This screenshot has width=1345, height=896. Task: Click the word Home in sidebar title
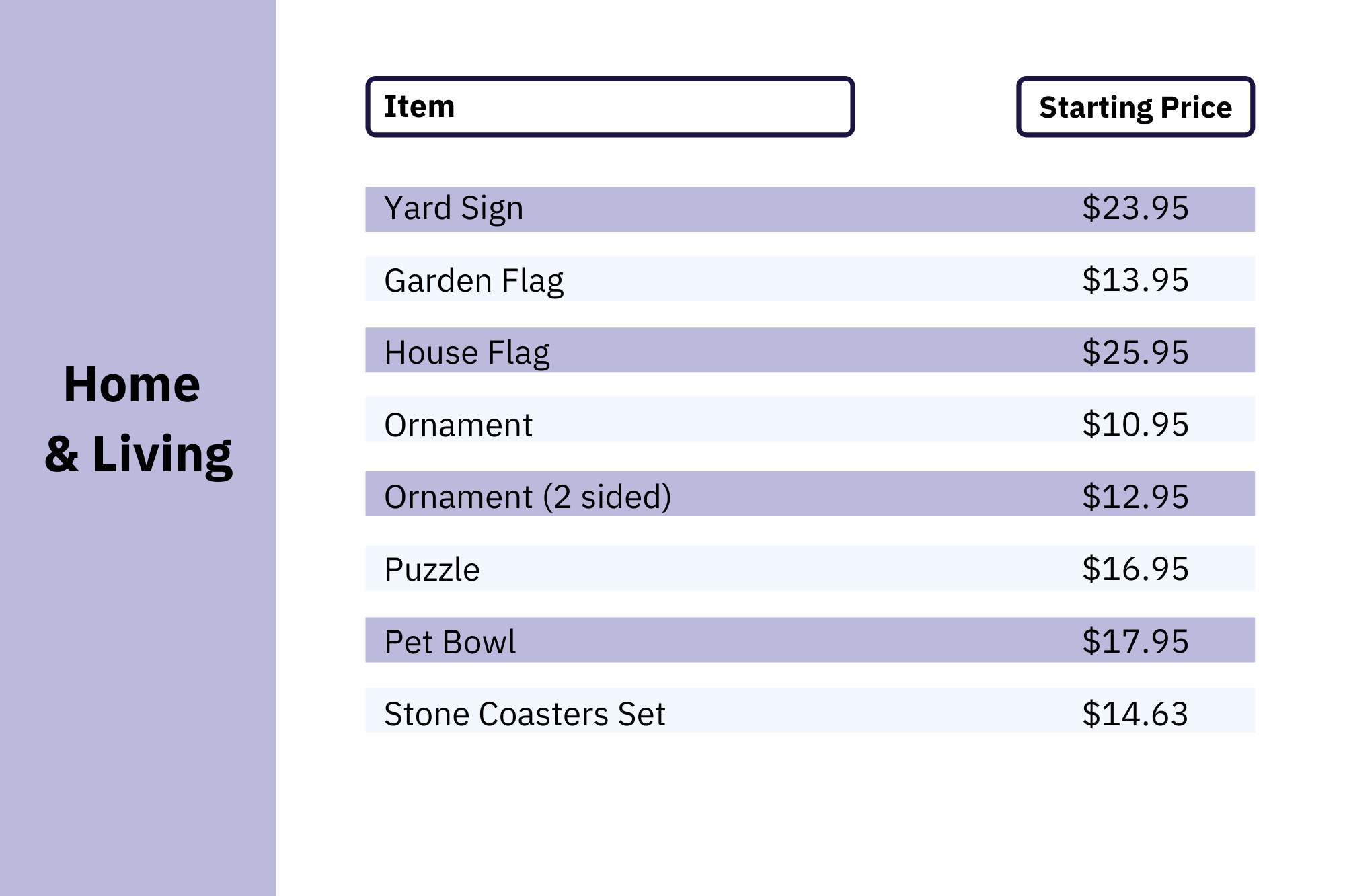132,384
